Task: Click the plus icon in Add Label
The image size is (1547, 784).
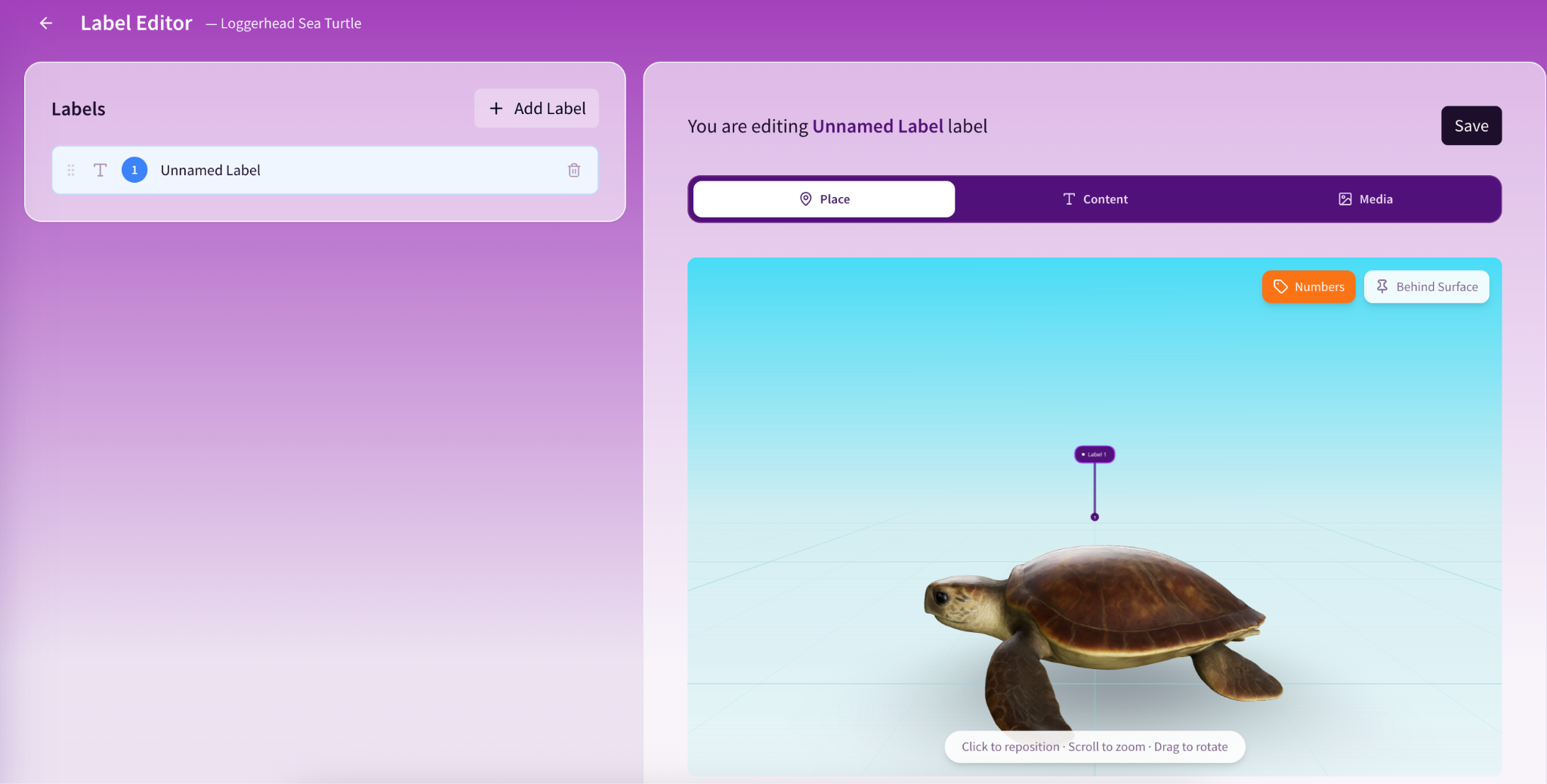Action: (496, 109)
